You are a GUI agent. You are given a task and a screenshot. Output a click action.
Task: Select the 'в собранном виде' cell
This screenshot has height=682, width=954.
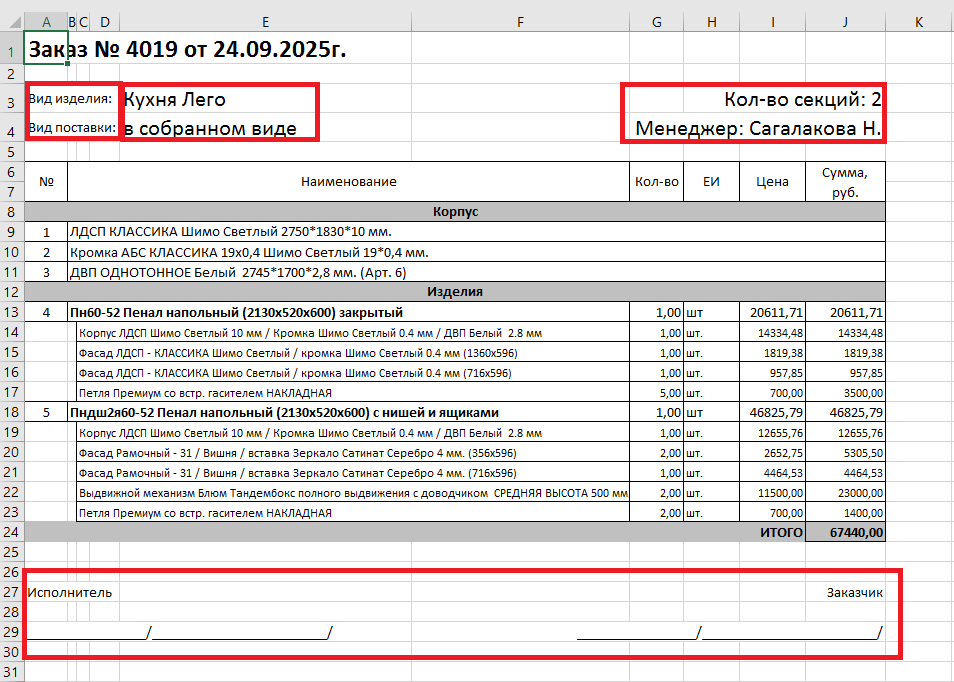(210, 129)
